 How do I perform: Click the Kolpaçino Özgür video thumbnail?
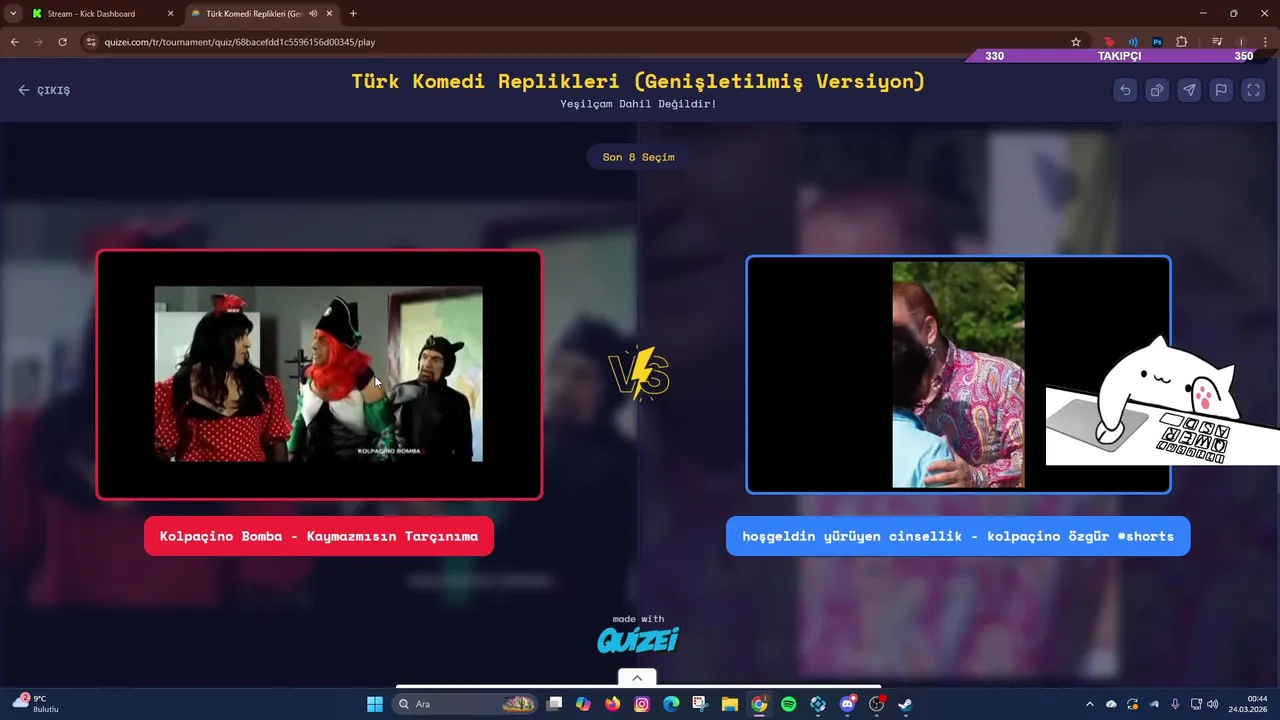pyautogui.click(x=958, y=375)
